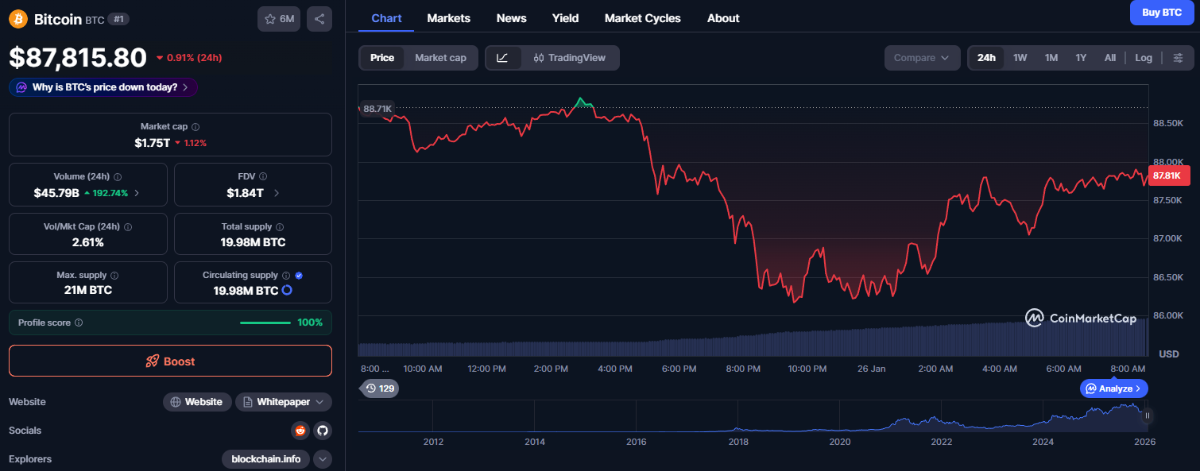Open 'Why is BTC's price down today?'
1200x471 pixels.
104,87
